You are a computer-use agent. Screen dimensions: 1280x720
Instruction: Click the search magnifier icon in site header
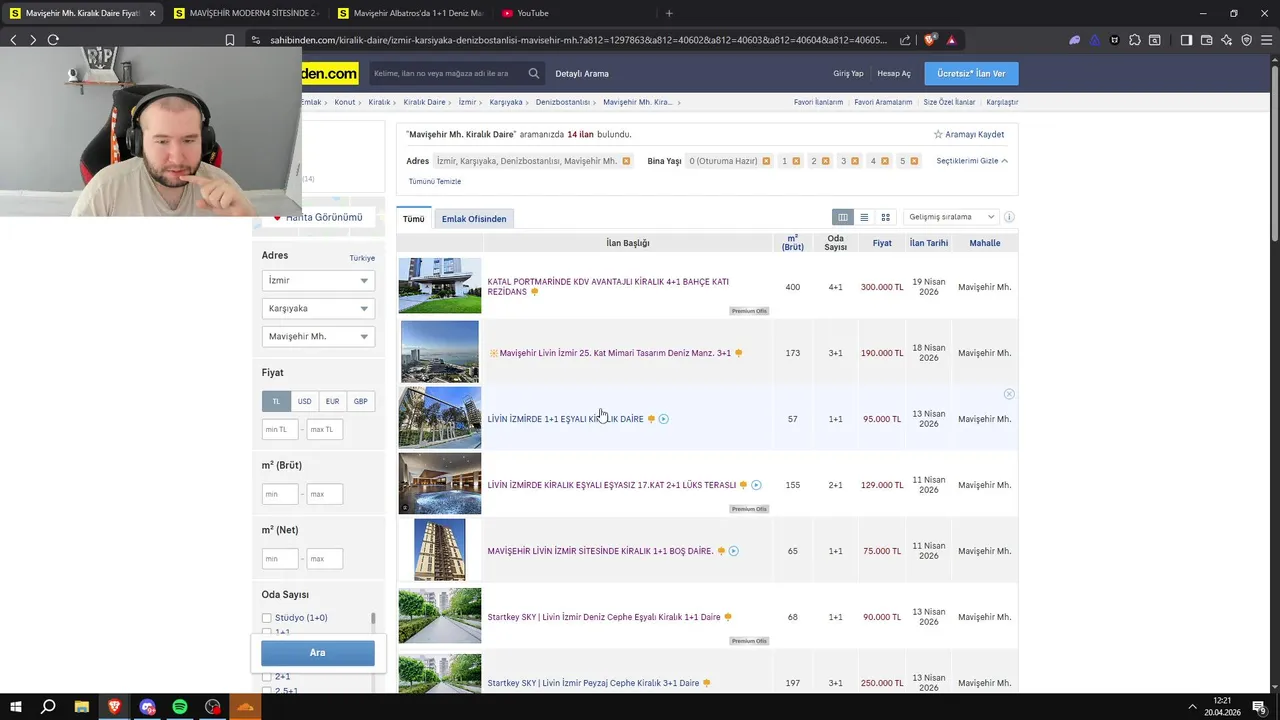tap(534, 73)
